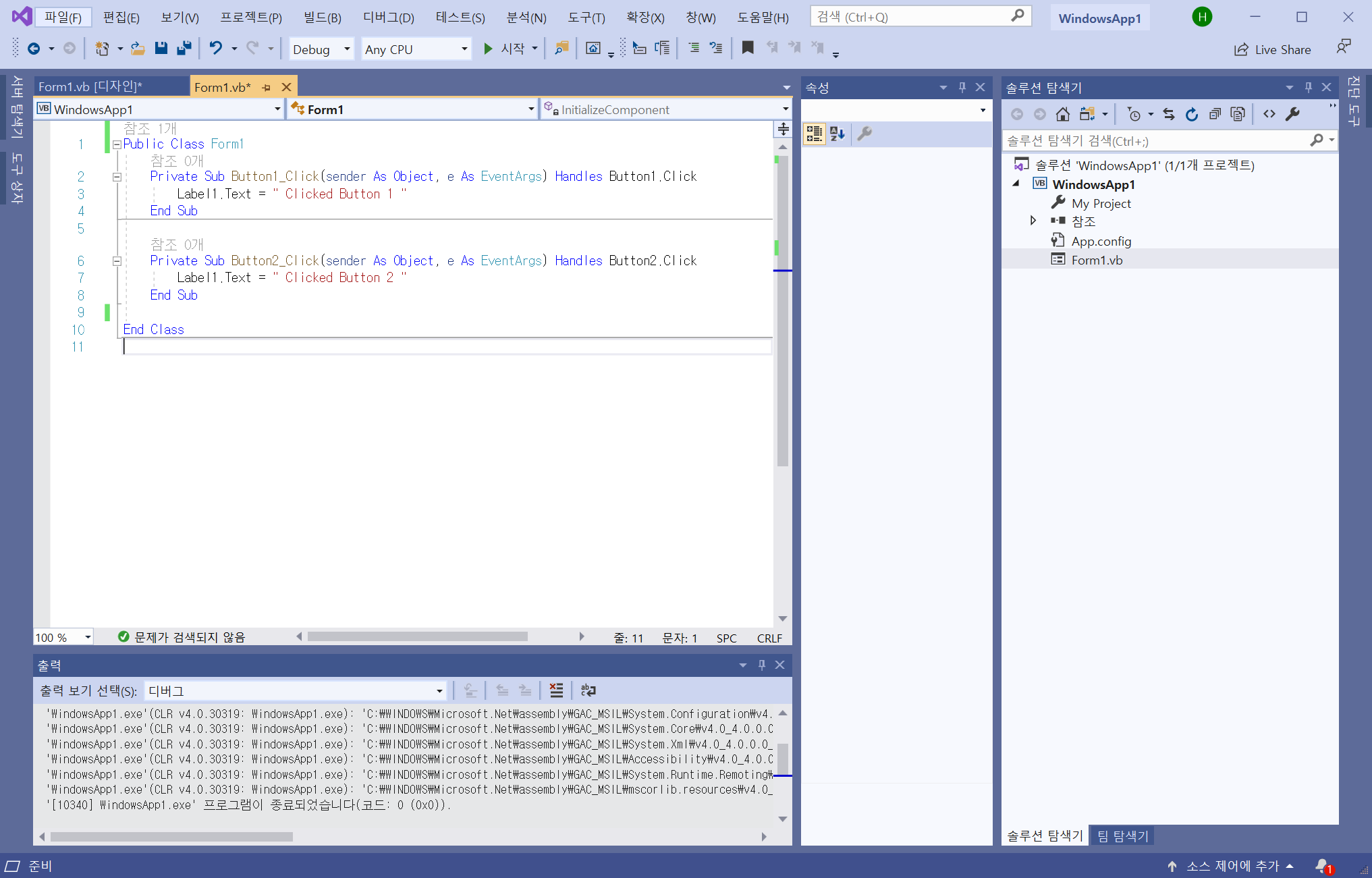1372x878 pixels.
Task: Click the bookmark toggle icon in the toolbar
Action: point(747,48)
